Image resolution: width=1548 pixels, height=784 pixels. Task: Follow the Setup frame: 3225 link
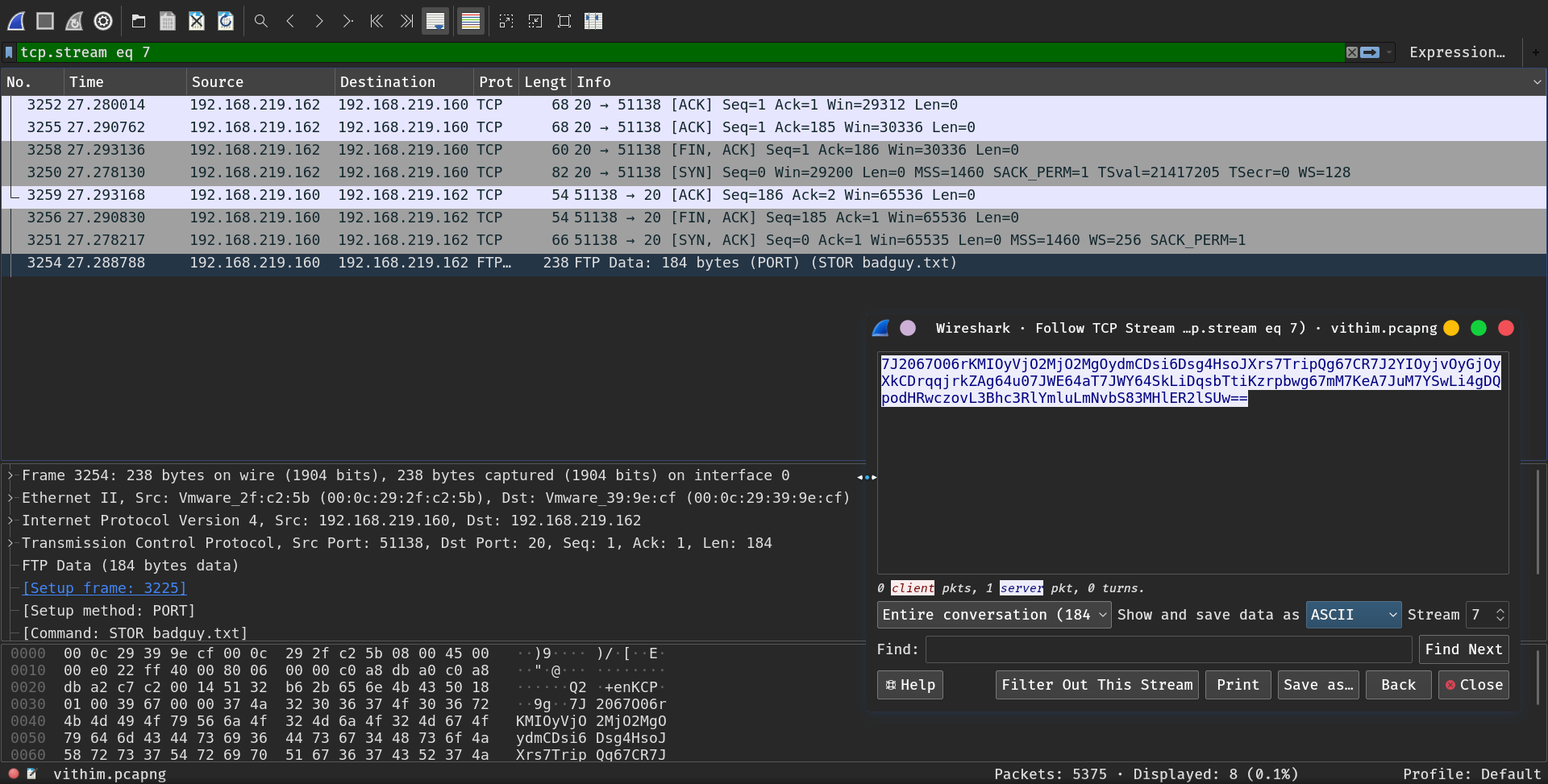click(104, 588)
